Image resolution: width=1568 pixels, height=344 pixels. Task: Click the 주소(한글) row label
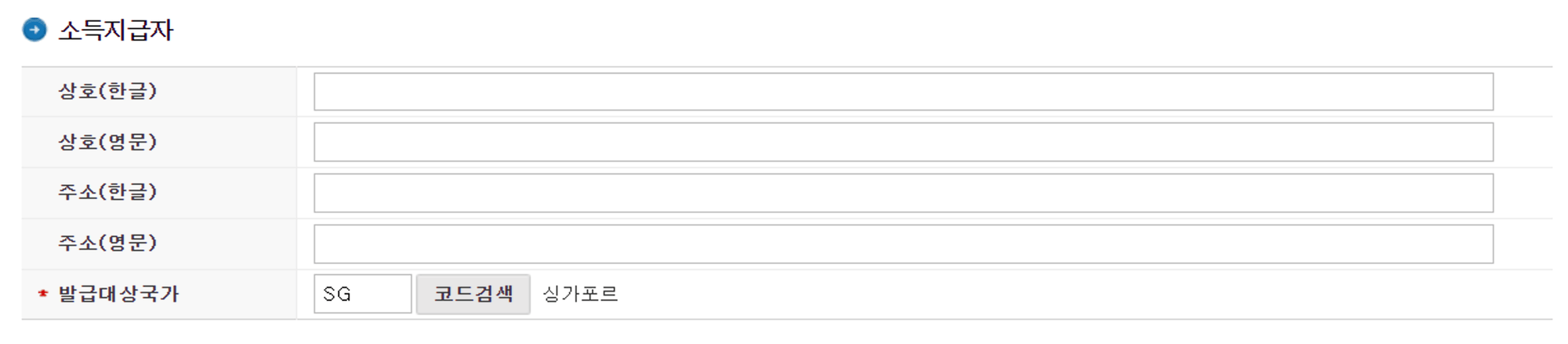point(107,192)
